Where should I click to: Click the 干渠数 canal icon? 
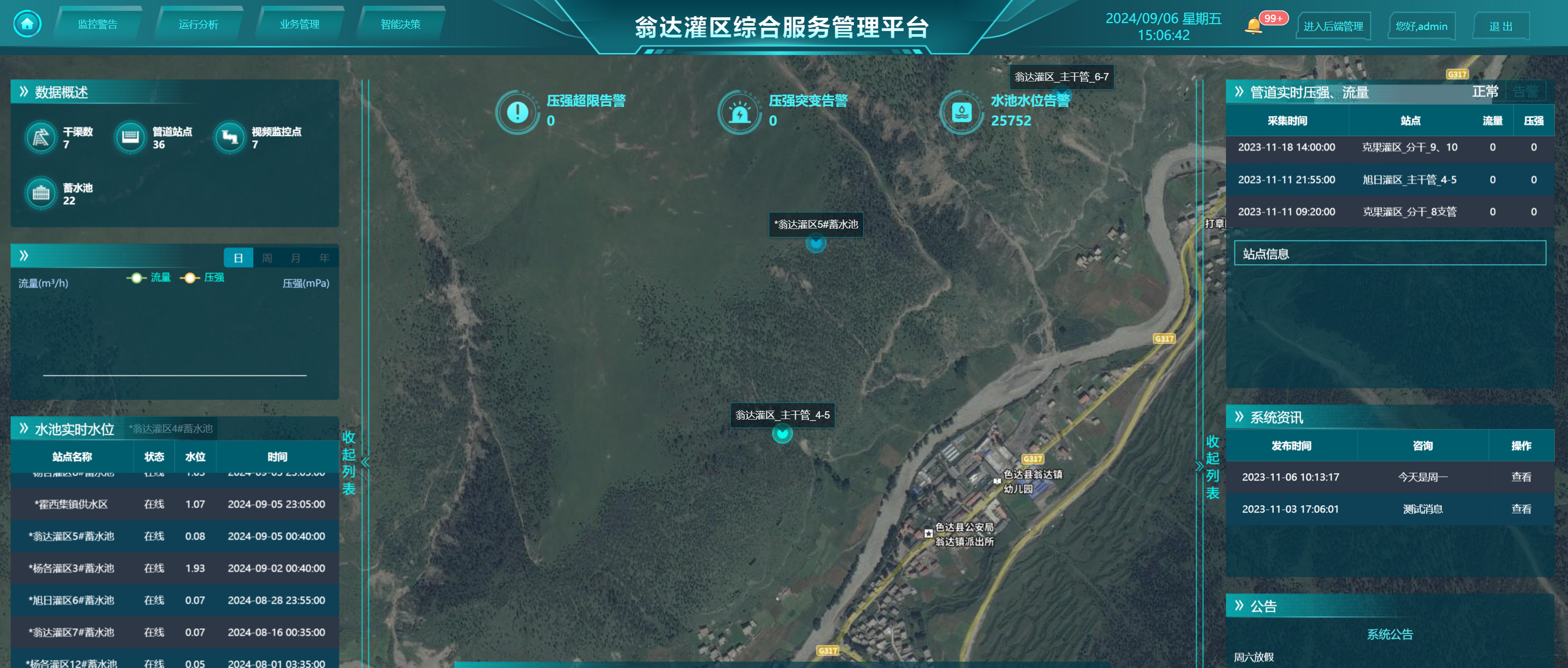[41, 138]
